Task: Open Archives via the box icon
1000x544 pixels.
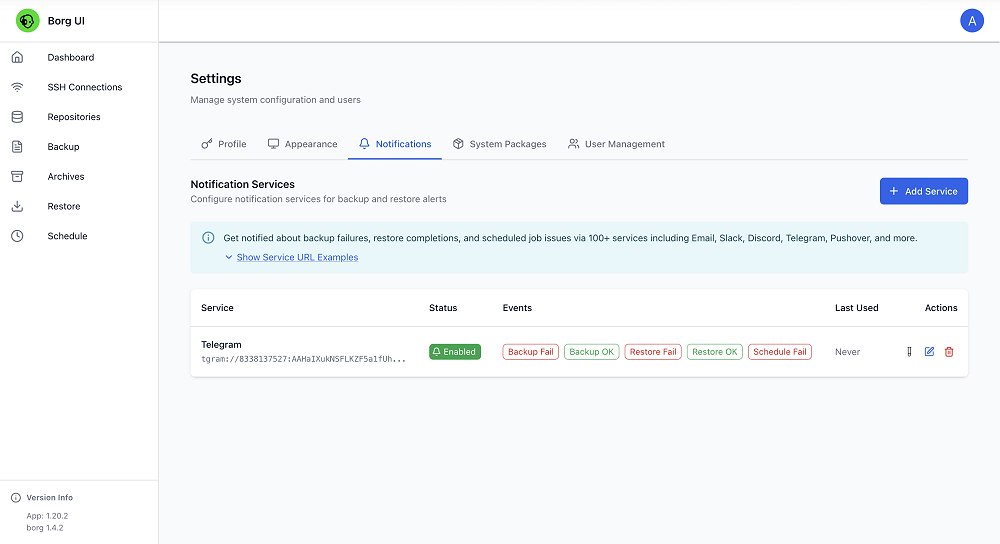Action: (x=17, y=177)
